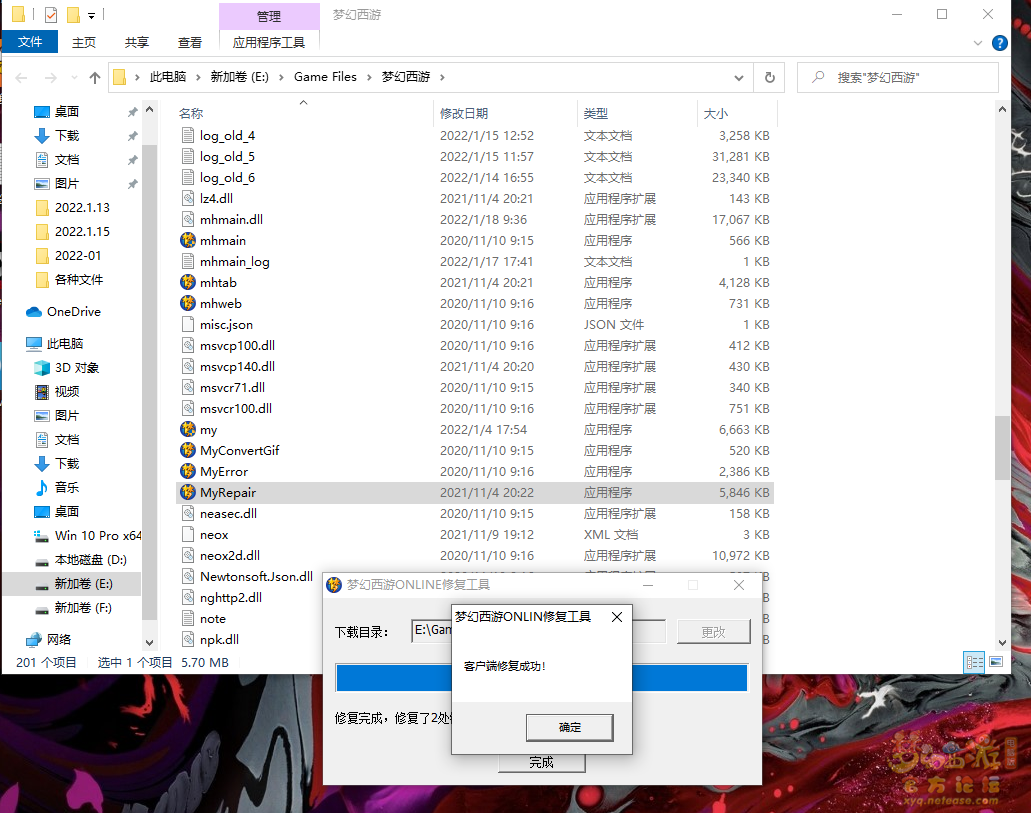Open the 2022.1.13 folder in quick access
Image resolution: width=1031 pixels, height=813 pixels.
coord(82,208)
